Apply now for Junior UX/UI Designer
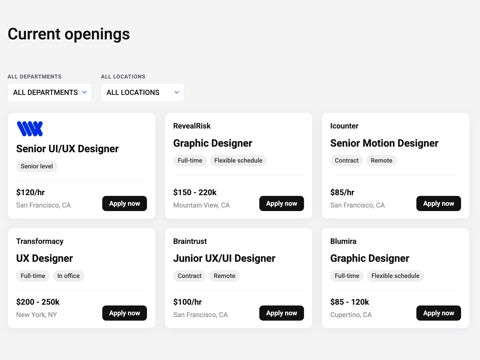 coord(281,313)
